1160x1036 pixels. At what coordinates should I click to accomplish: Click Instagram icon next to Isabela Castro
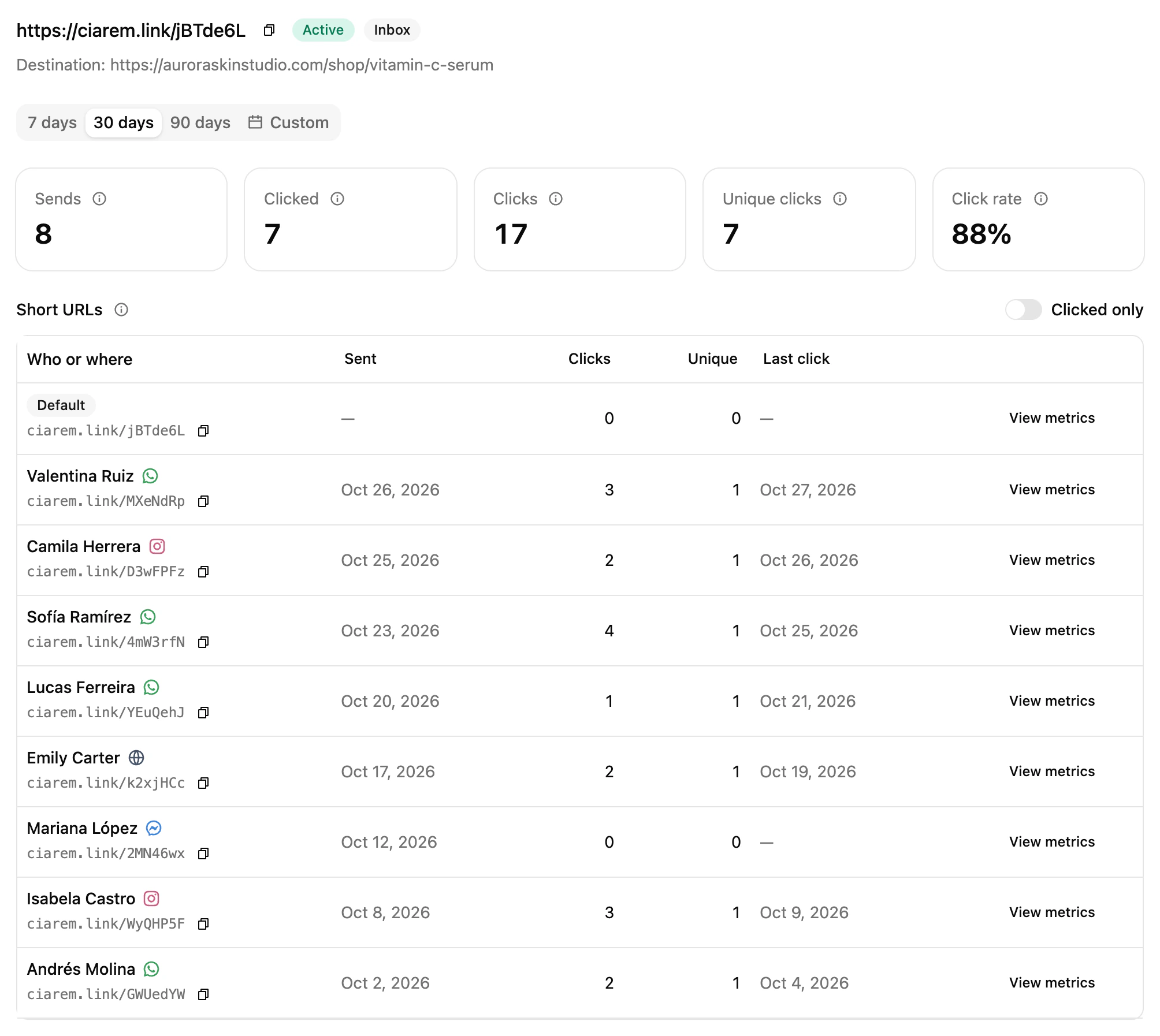(151, 899)
